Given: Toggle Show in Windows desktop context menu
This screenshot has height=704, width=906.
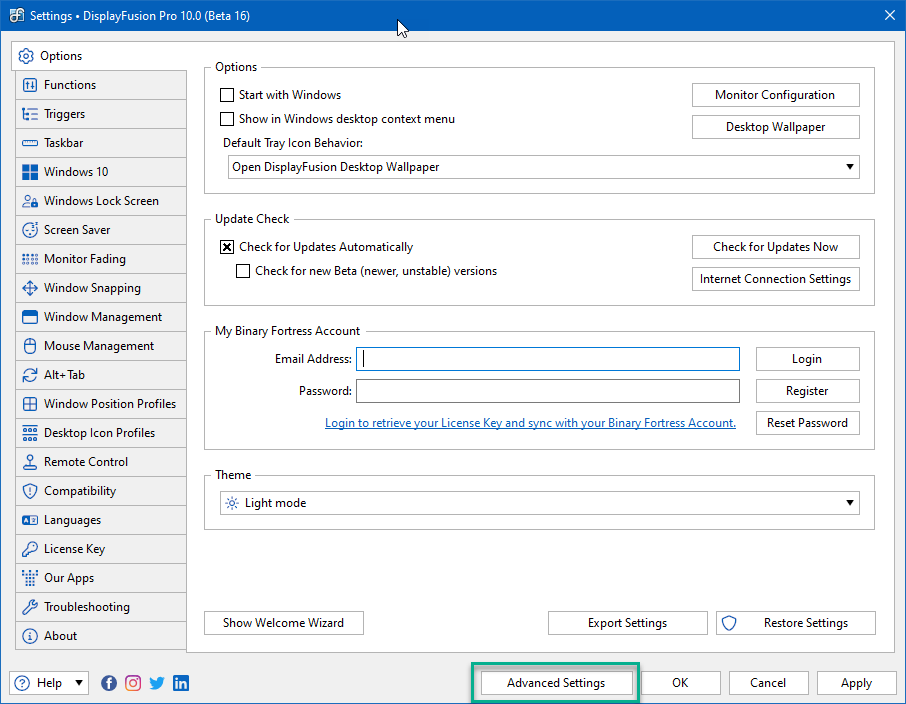Looking at the screenshot, I should [x=227, y=119].
